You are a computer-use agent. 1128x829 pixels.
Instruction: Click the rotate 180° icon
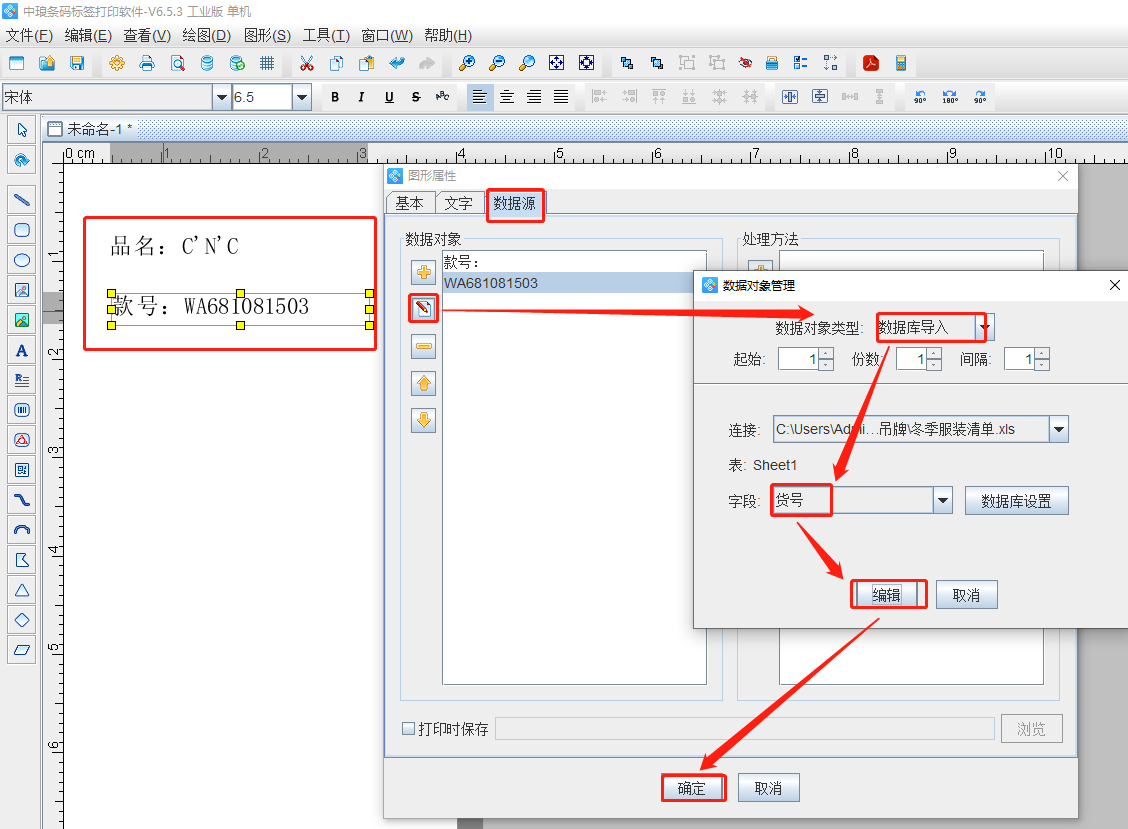coord(950,97)
